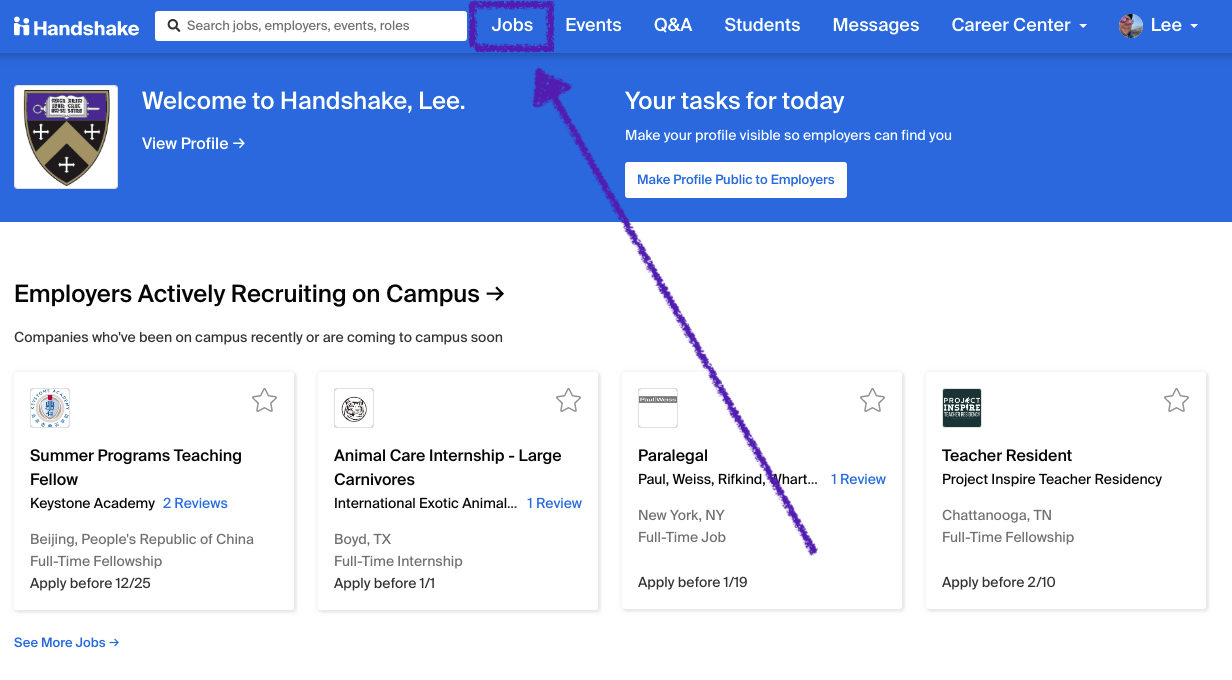The height and width of the screenshot is (680, 1232).
Task: Open the Students tab
Action: [762, 25]
